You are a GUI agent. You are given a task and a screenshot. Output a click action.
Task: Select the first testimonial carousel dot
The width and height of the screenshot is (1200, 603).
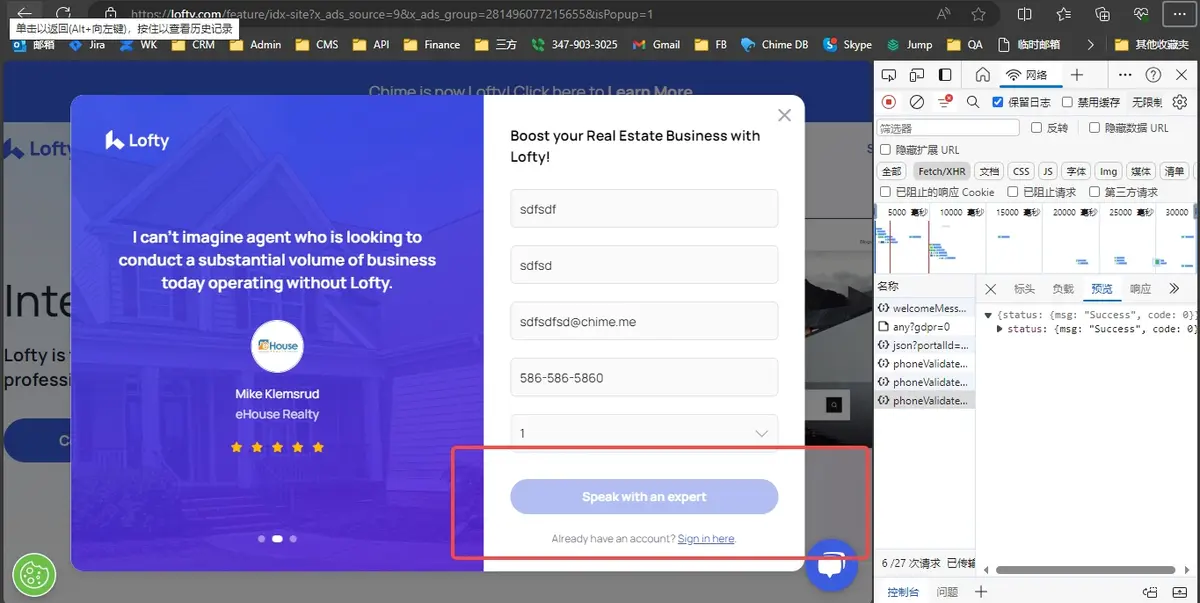click(262, 538)
